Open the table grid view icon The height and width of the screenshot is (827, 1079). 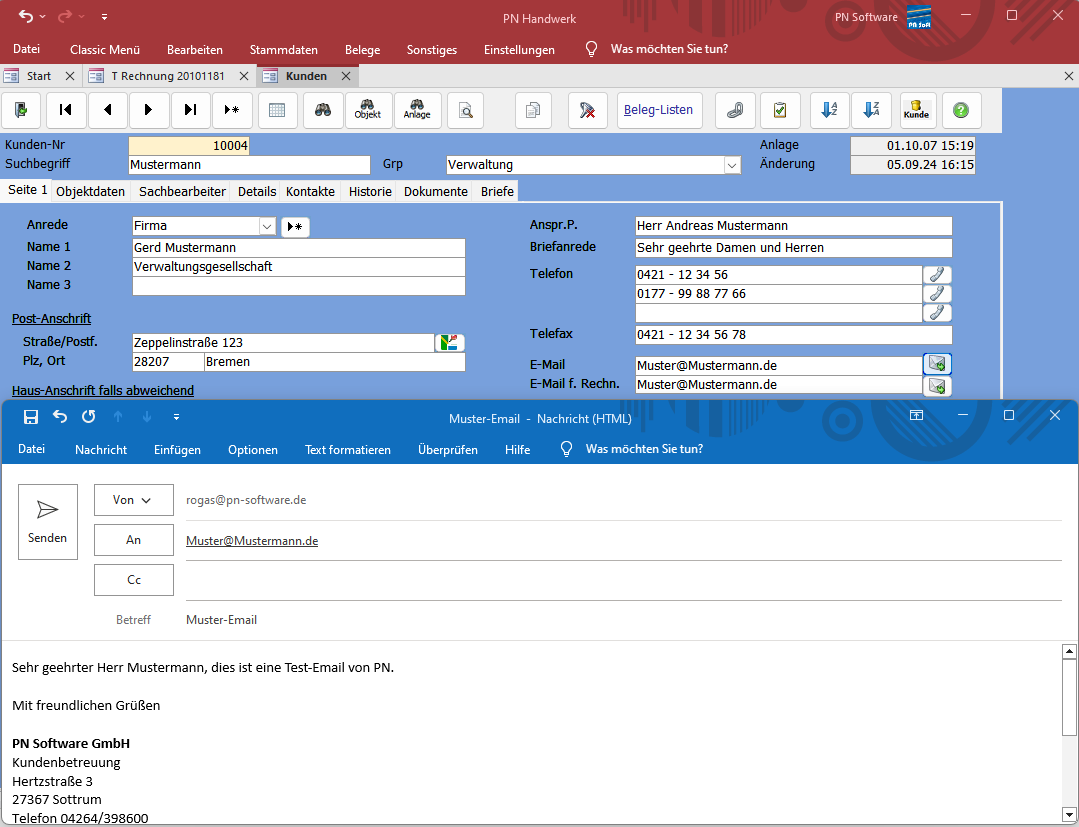click(277, 110)
